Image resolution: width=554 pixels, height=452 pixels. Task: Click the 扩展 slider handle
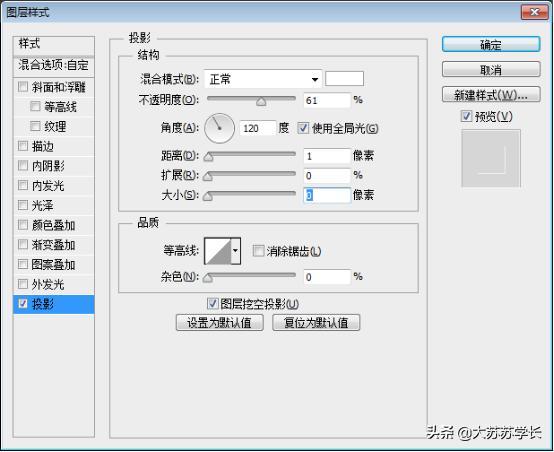[x=208, y=176]
